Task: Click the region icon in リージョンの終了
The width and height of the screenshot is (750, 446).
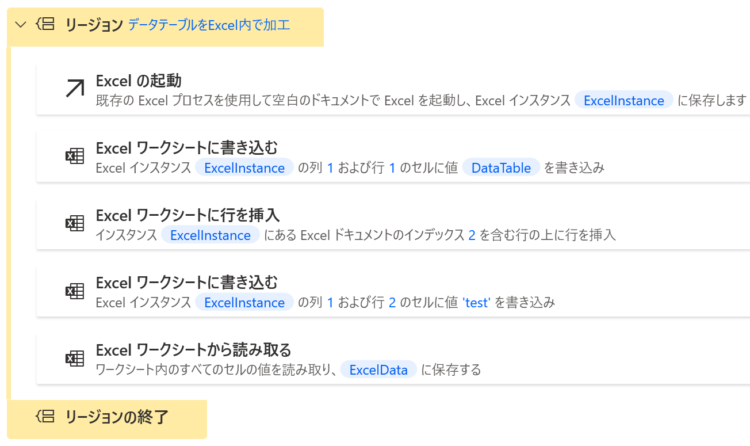Action: tap(46, 416)
